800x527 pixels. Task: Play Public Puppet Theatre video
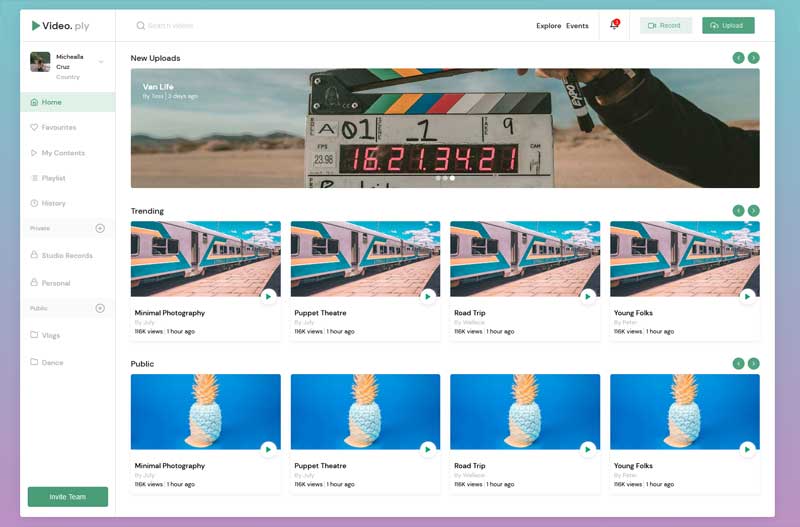[x=428, y=449]
